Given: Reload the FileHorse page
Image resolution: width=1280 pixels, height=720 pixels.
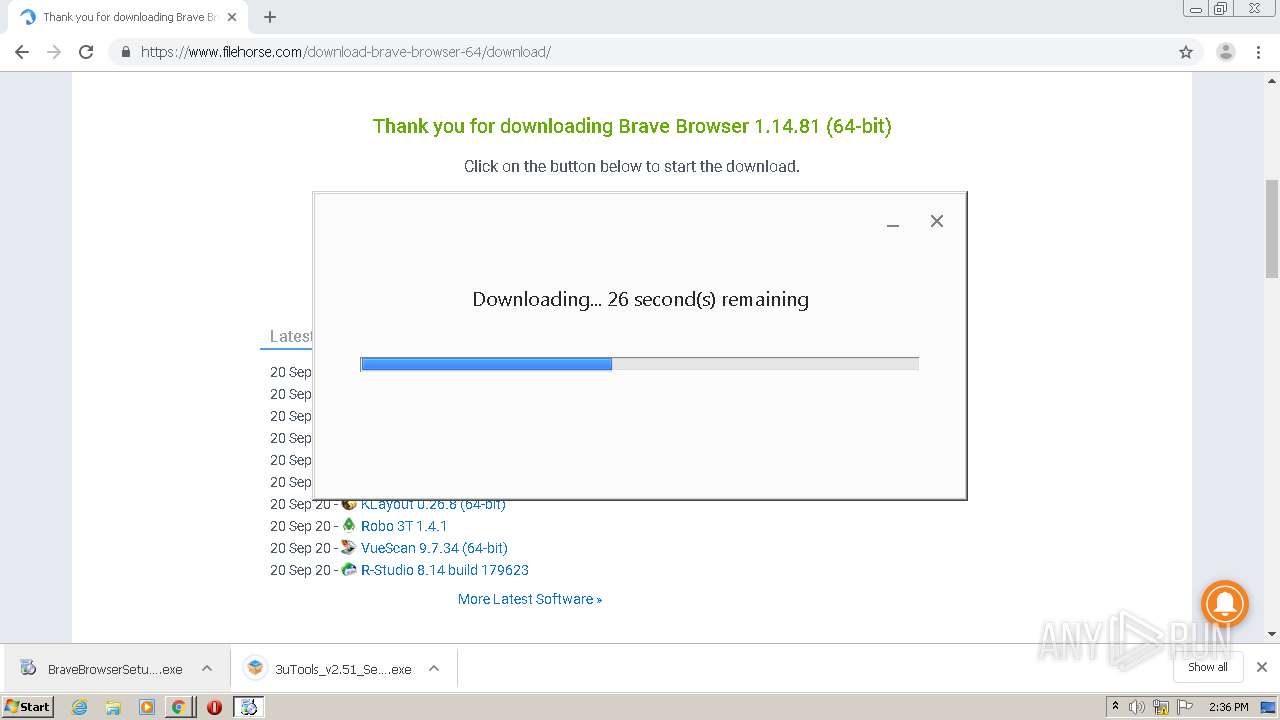Looking at the screenshot, I should pos(86,52).
